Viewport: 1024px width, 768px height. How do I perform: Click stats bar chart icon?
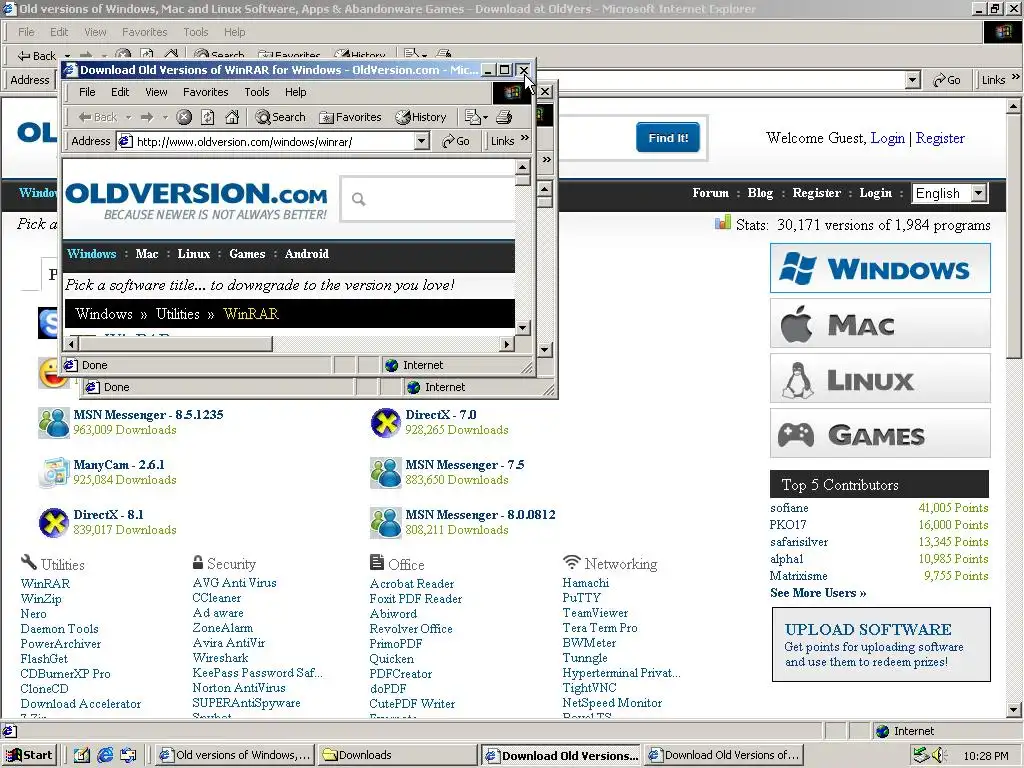coord(722,223)
